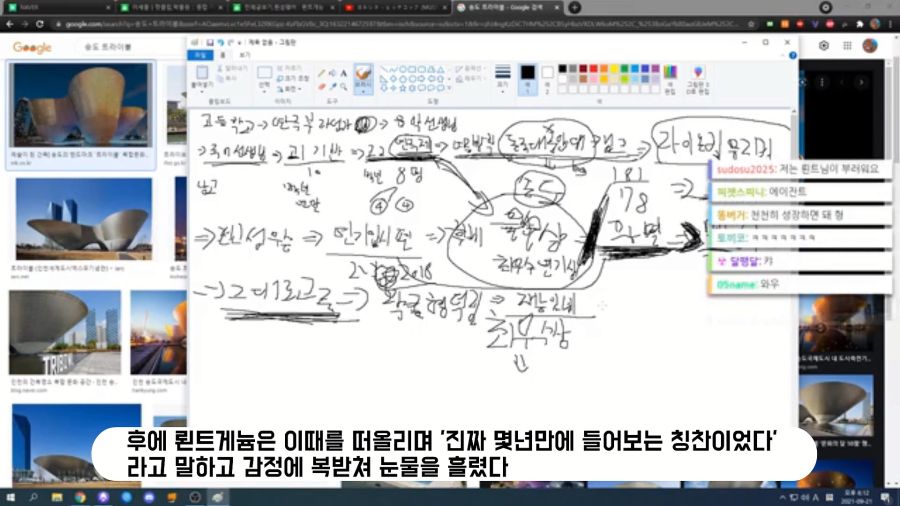Open File Explorer from the taskbar

click(x=57, y=497)
